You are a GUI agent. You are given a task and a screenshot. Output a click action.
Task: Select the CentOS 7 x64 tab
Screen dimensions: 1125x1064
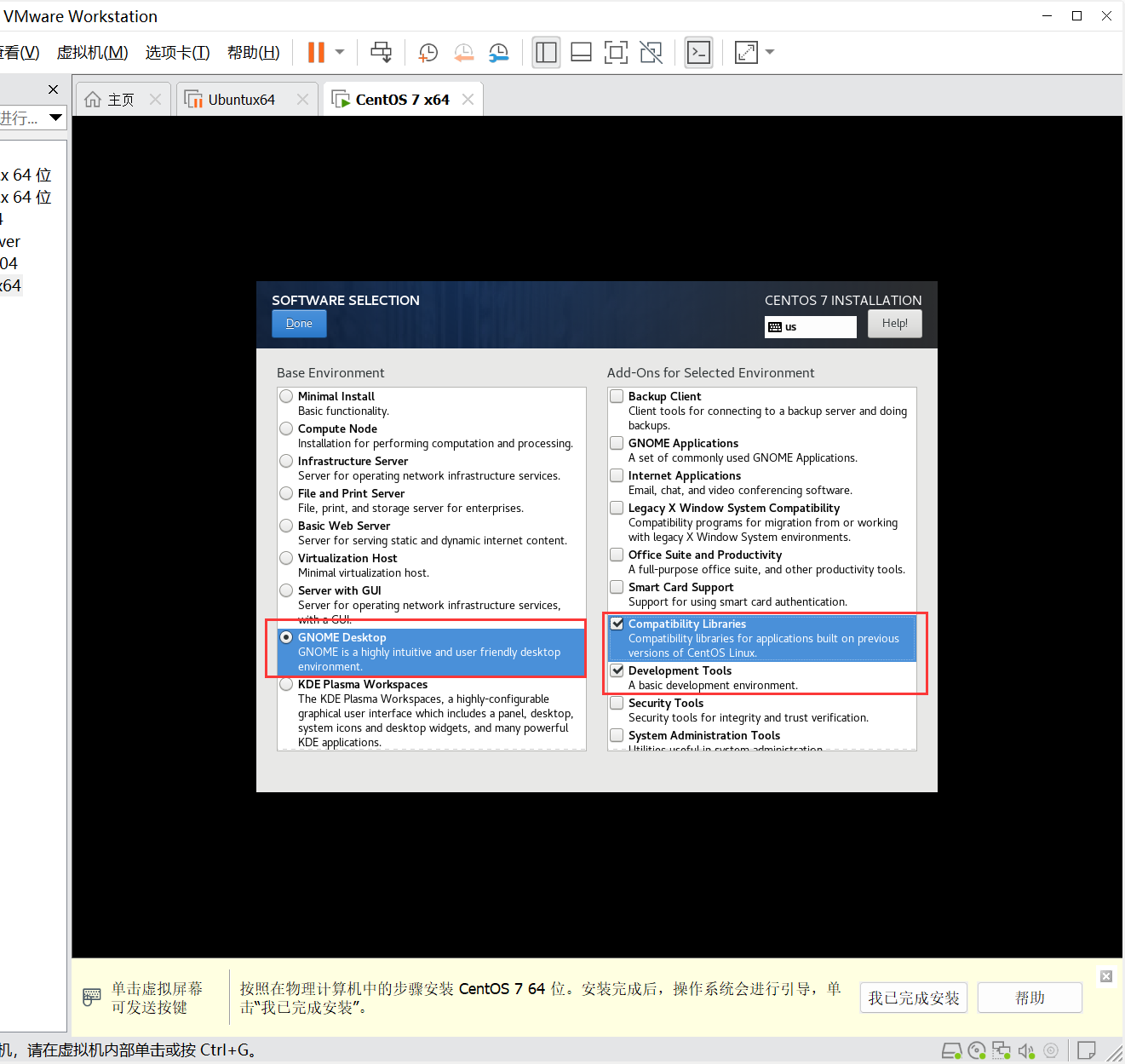[x=404, y=100]
